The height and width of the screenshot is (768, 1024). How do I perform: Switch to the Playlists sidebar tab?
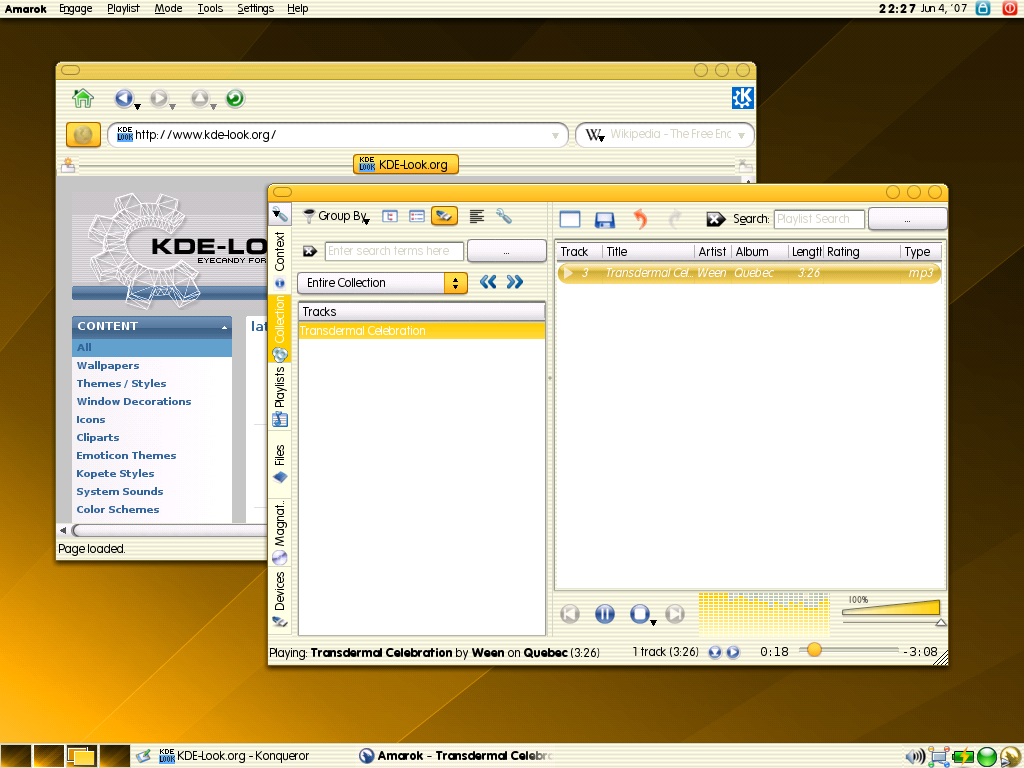280,396
